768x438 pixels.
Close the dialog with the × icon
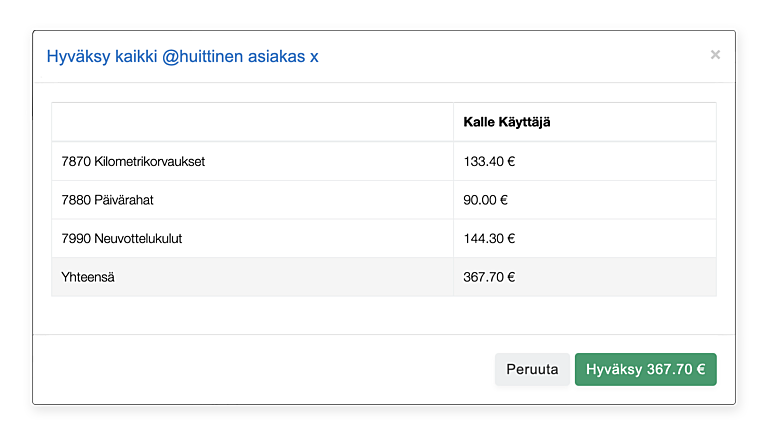coord(715,55)
